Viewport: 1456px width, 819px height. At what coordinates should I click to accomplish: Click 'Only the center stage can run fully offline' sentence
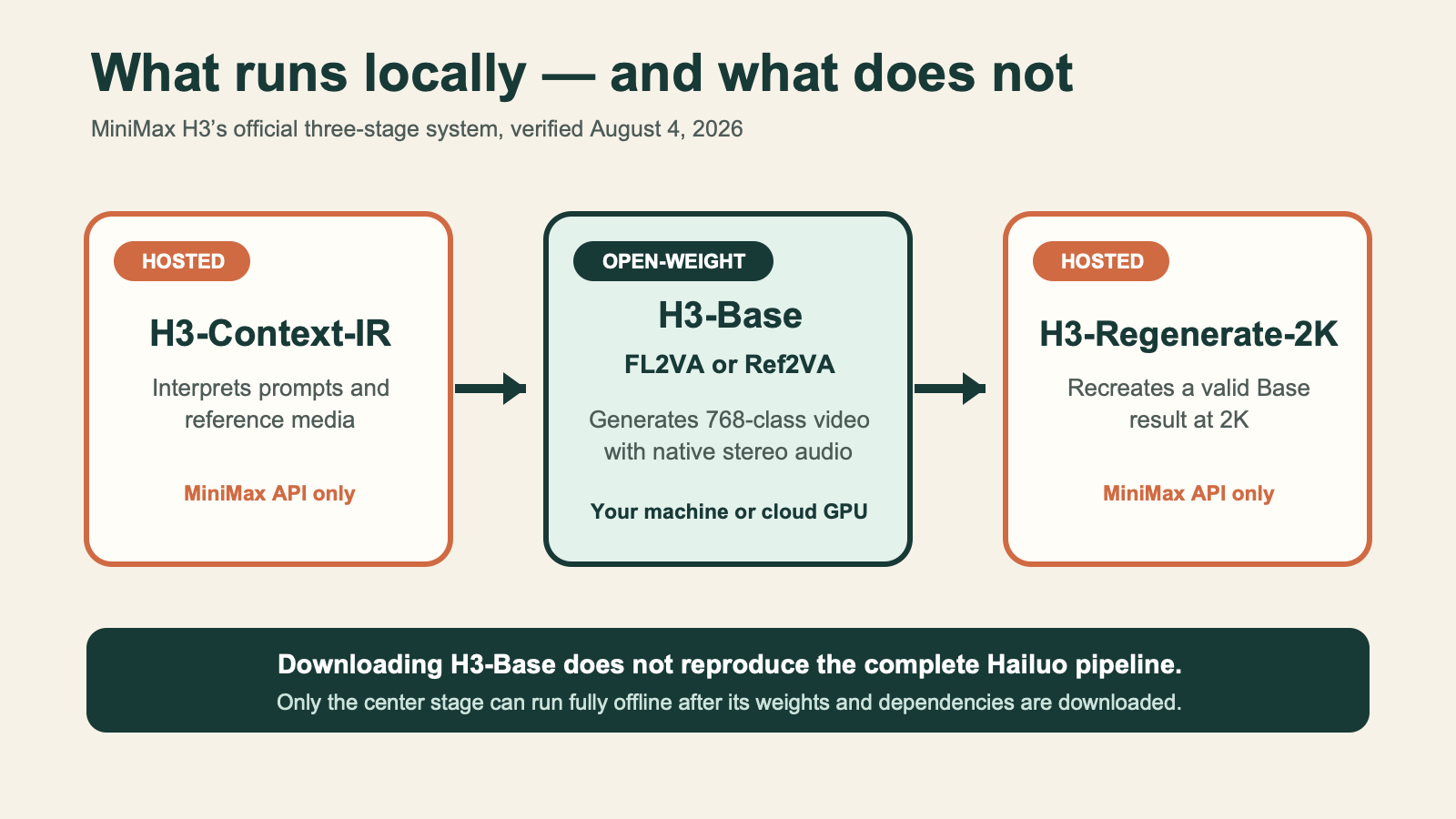point(729,703)
